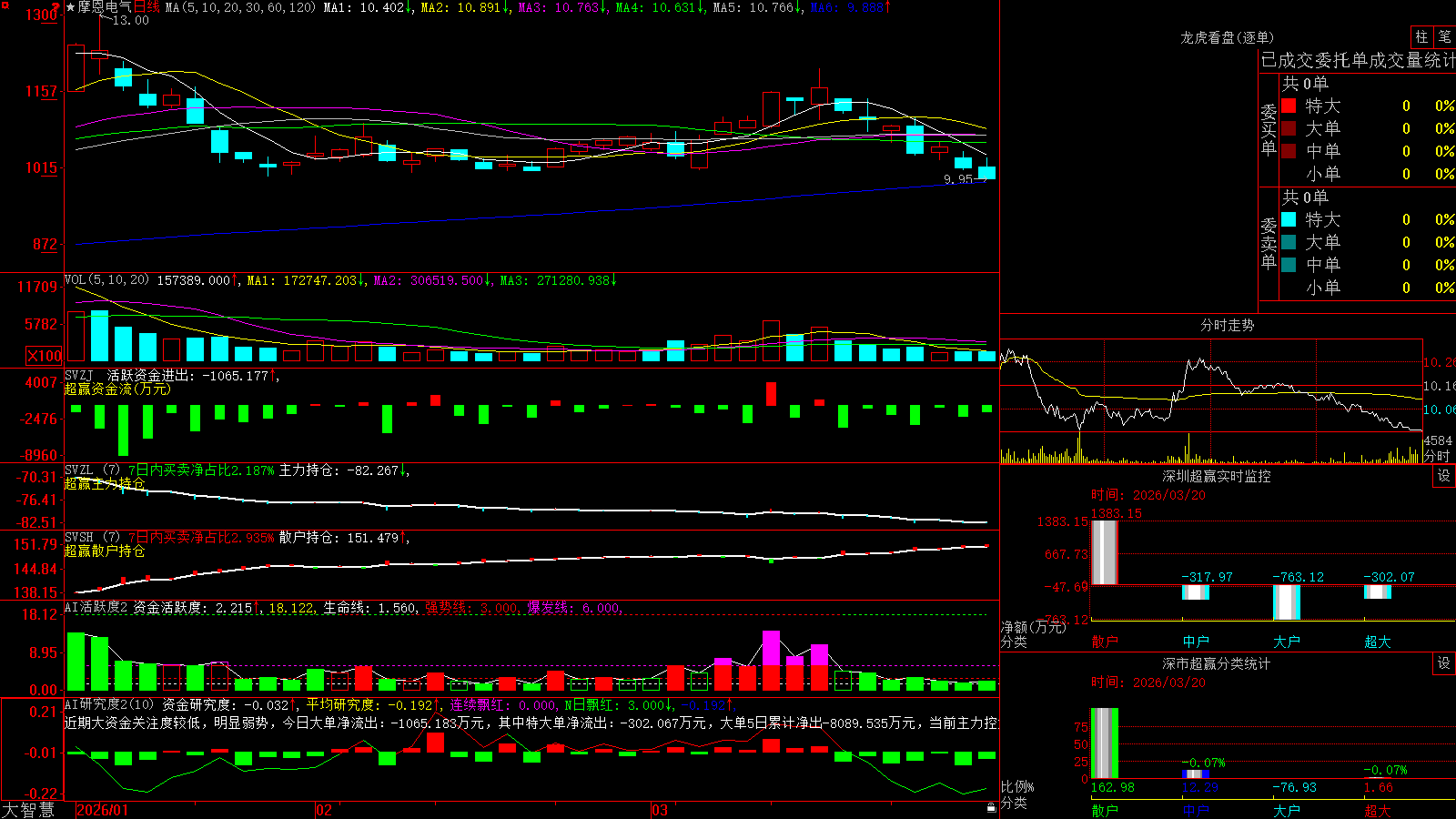Screen dimensions: 1456x819
Task: Click the 日线 period label
Action: pos(147,7)
